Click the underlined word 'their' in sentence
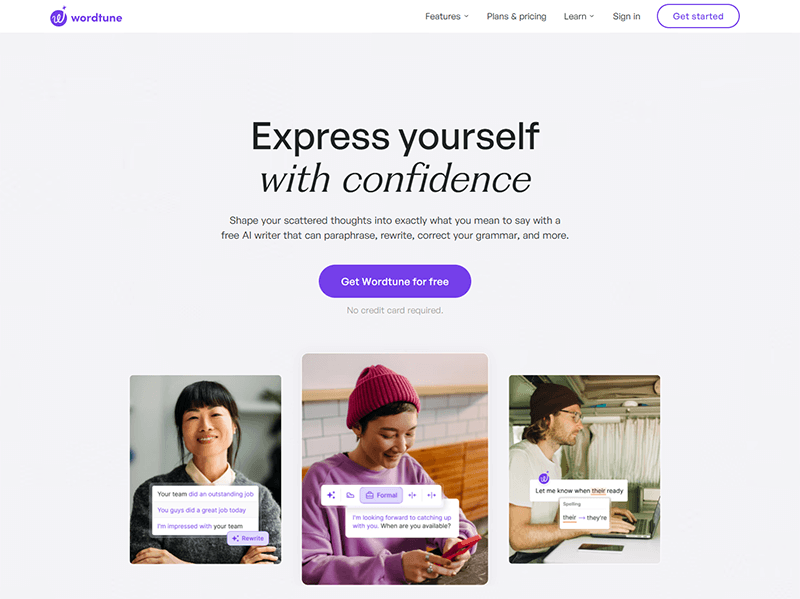Screen dimensions: 800x599 pyautogui.click(x=598, y=491)
